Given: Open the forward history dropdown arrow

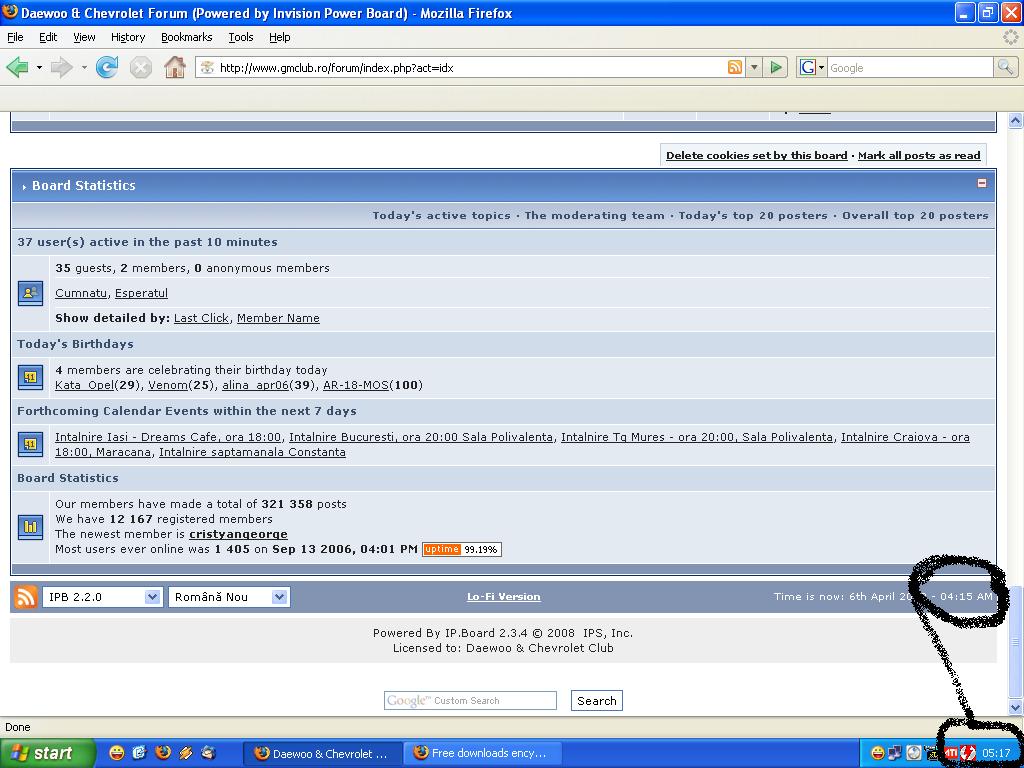Looking at the screenshot, I should pyautogui.click(x=84, y=67).
